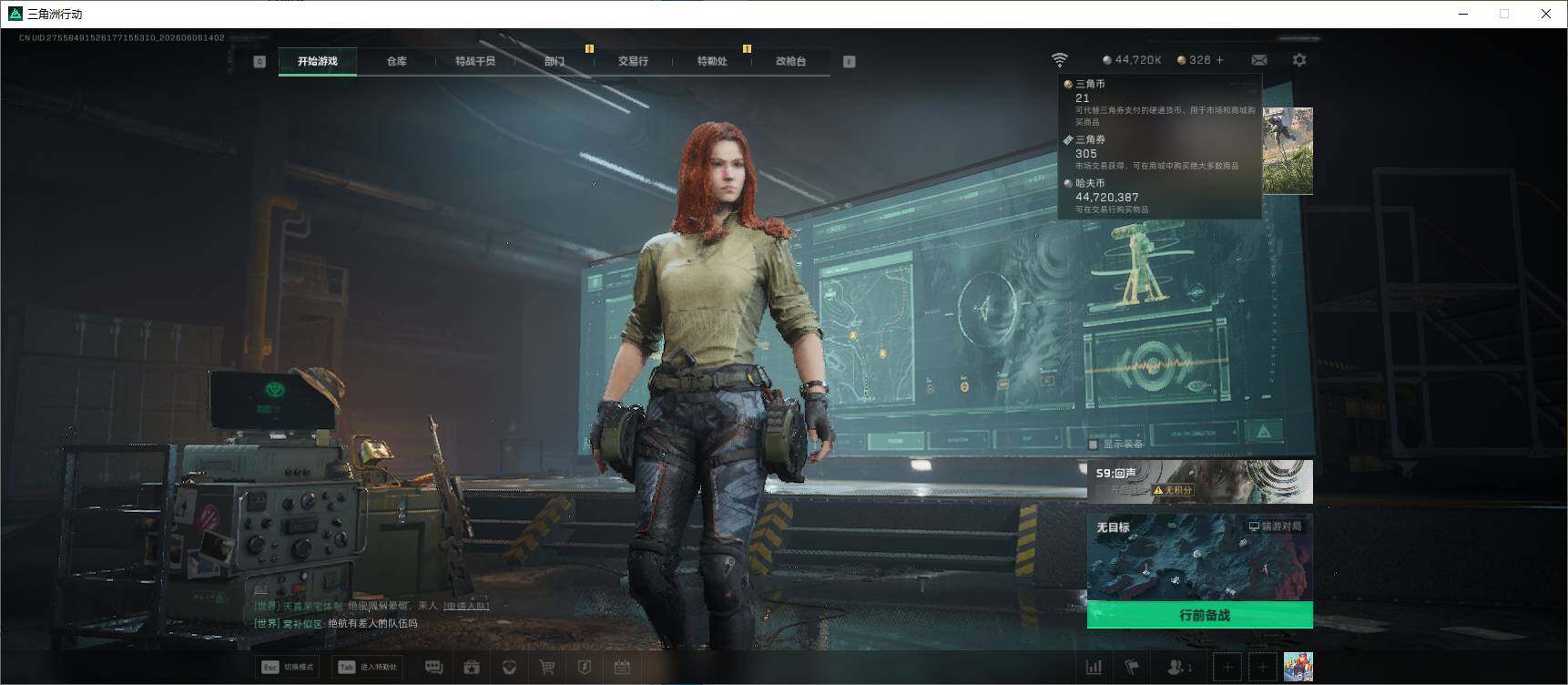This screenshot has width=1568, height=685.
Task: Open the 改枪台 tab
Action: tap(790, 61)
